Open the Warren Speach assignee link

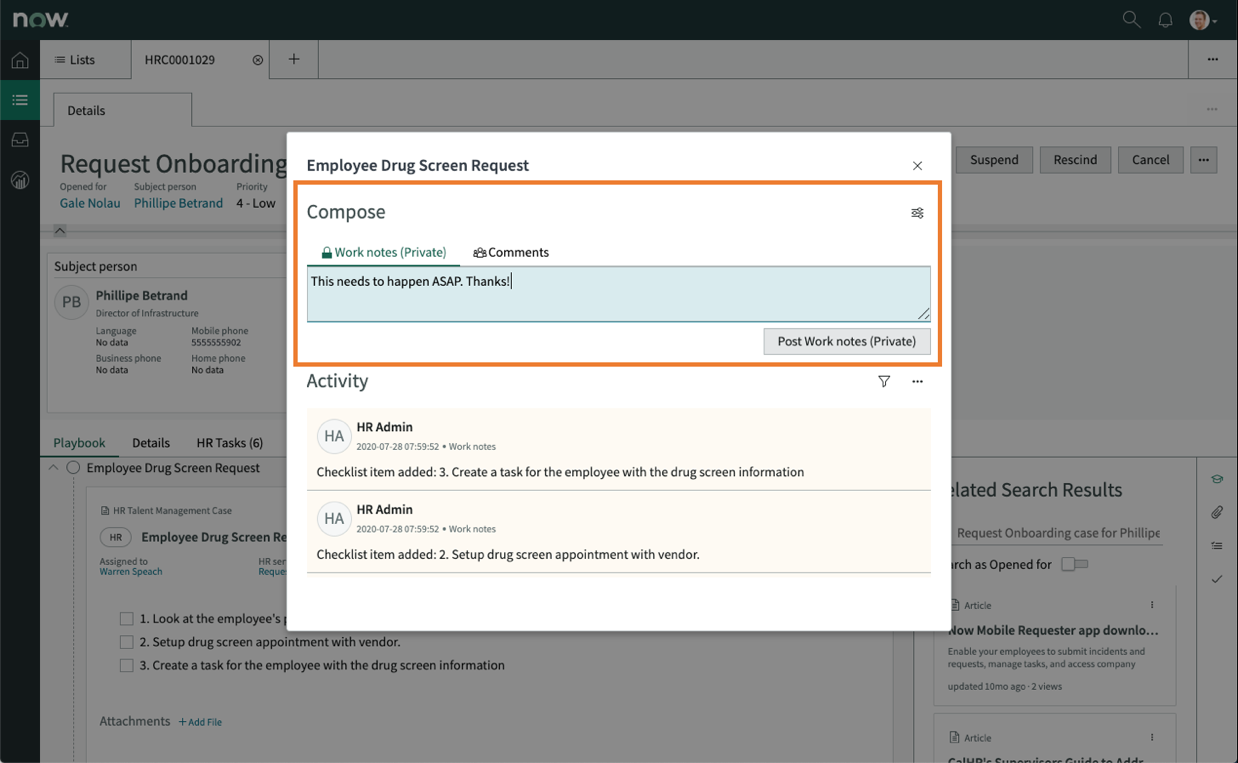coord(131,572)
